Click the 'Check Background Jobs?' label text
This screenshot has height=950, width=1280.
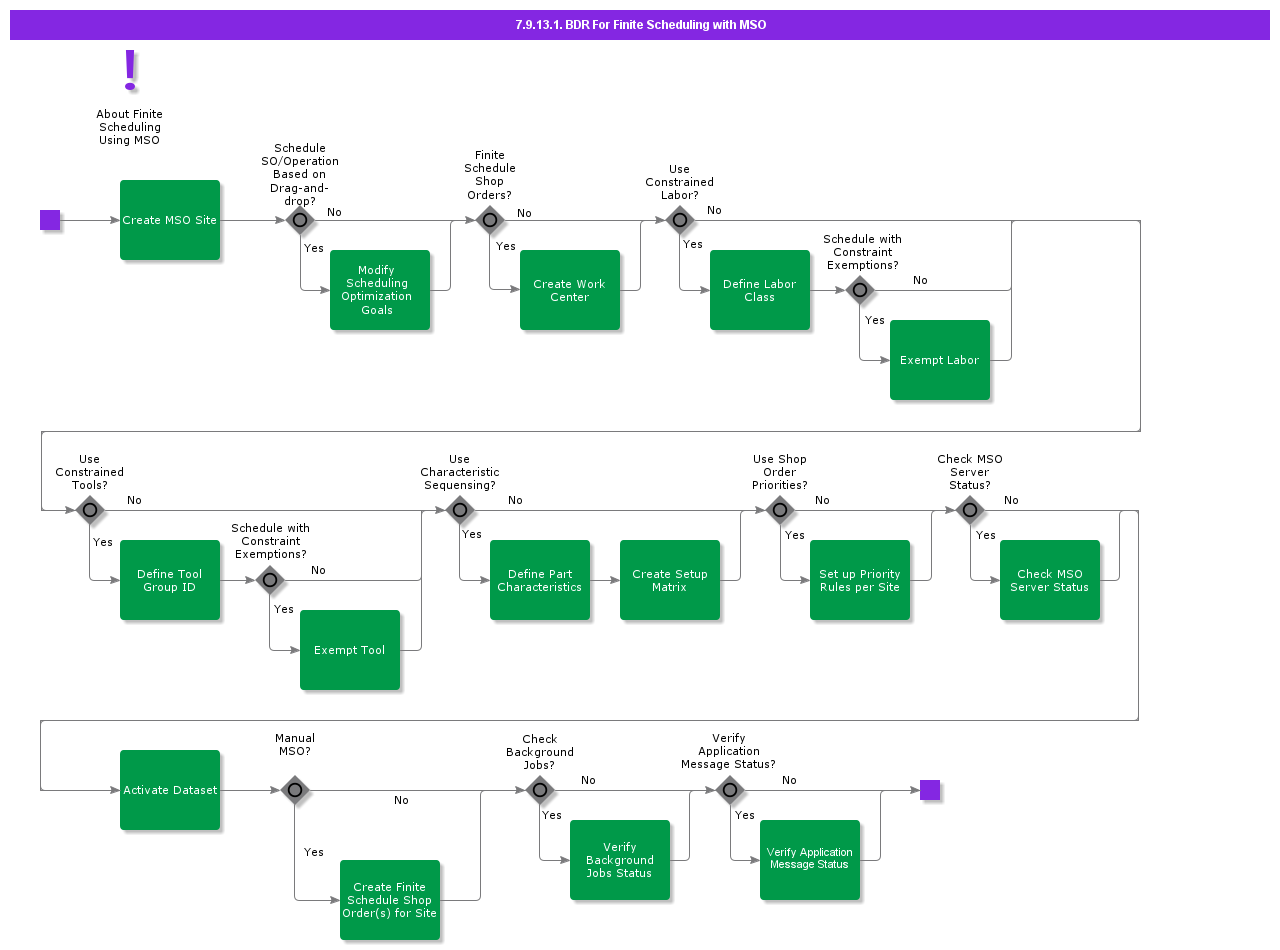point(540,752)
